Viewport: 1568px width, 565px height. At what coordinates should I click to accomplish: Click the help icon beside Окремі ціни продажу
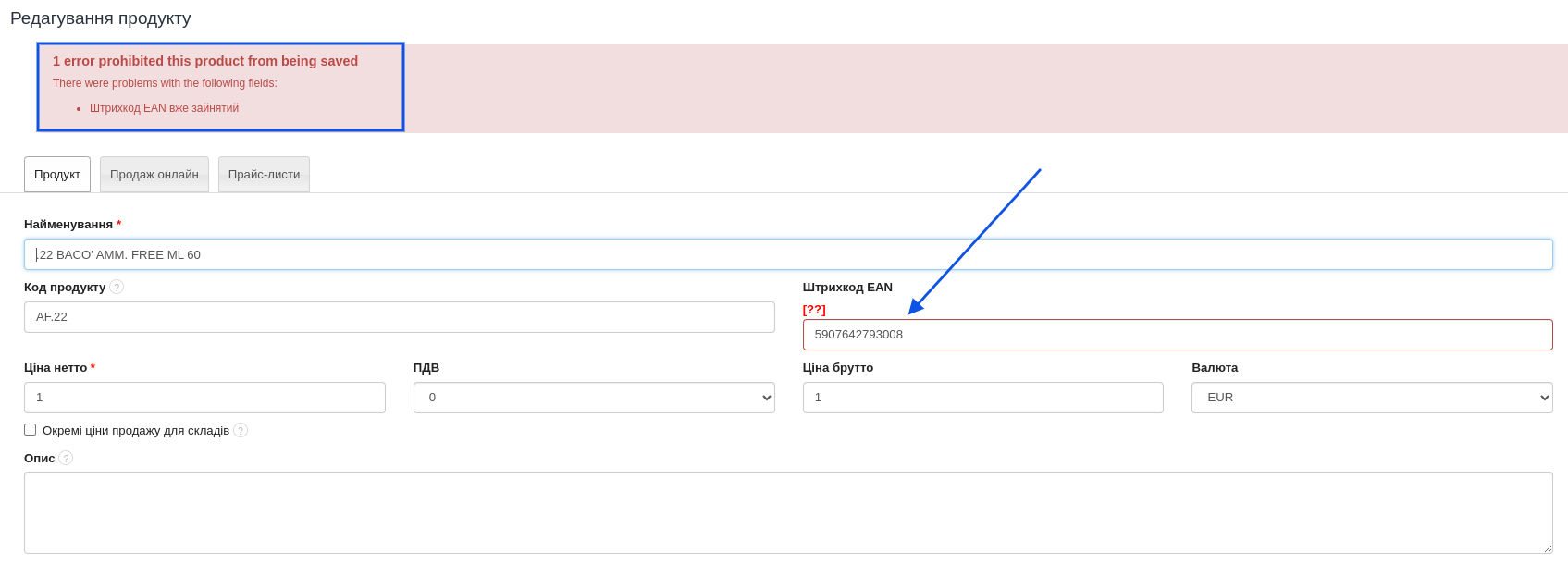click(x=241, y=430)
